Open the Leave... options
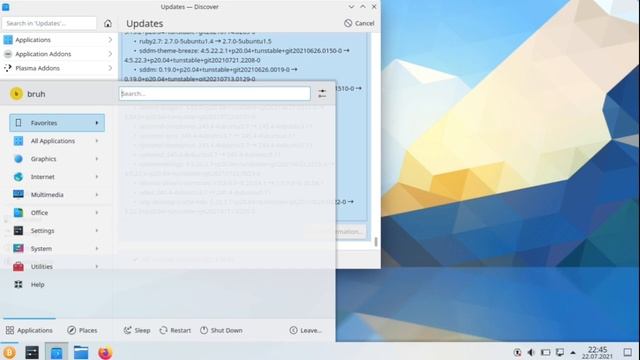This screenshot has width=640, height=360. pos(305,330)
